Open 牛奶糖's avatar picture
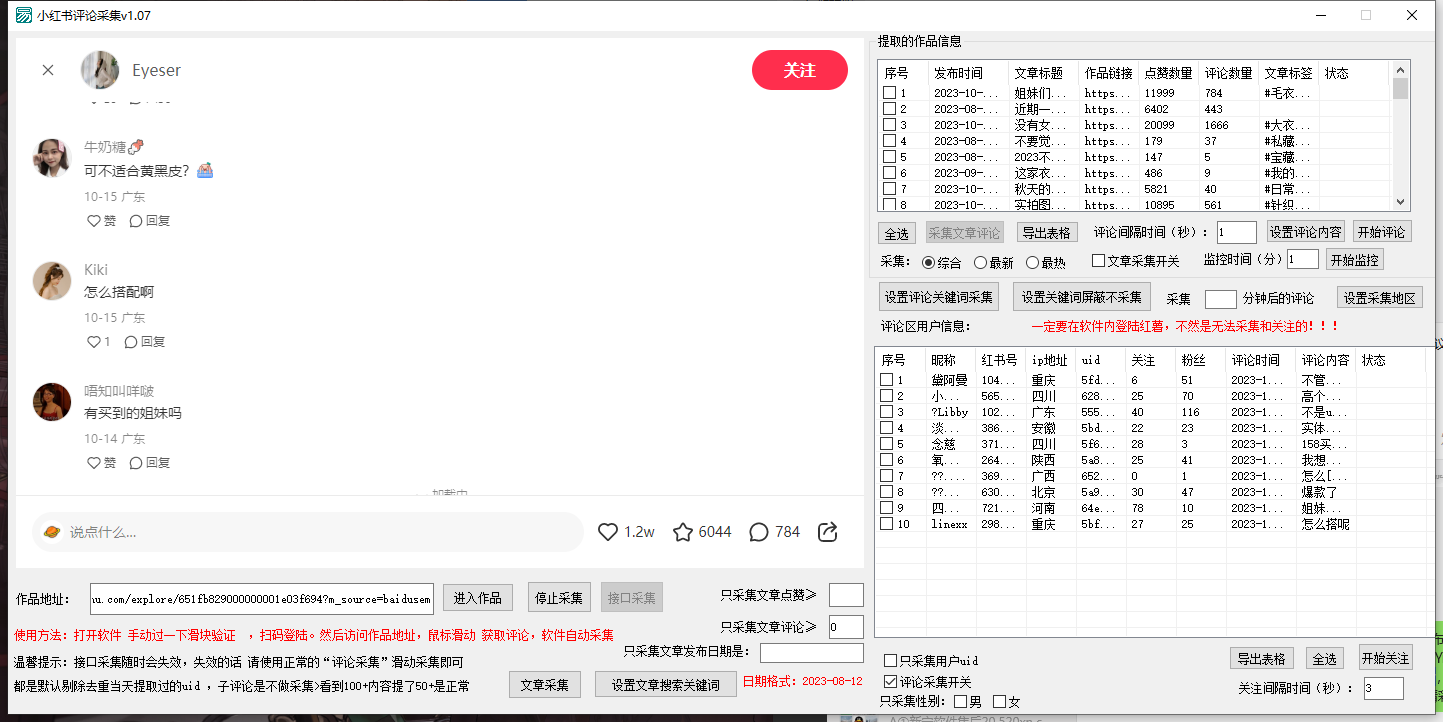Viewport: 1443px width, 722px height. pyautogui.click(x=52, y=158)
